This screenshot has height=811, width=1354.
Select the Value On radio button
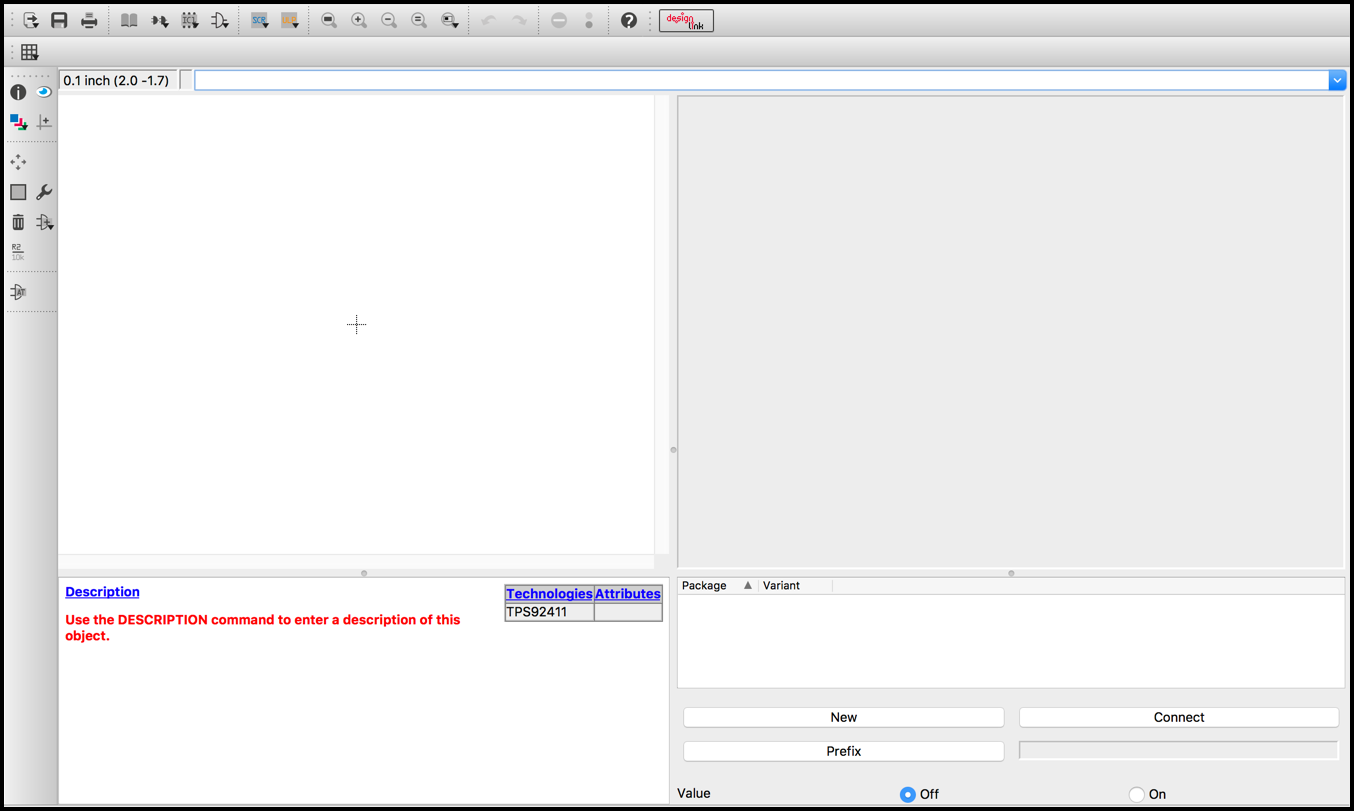1136,794
